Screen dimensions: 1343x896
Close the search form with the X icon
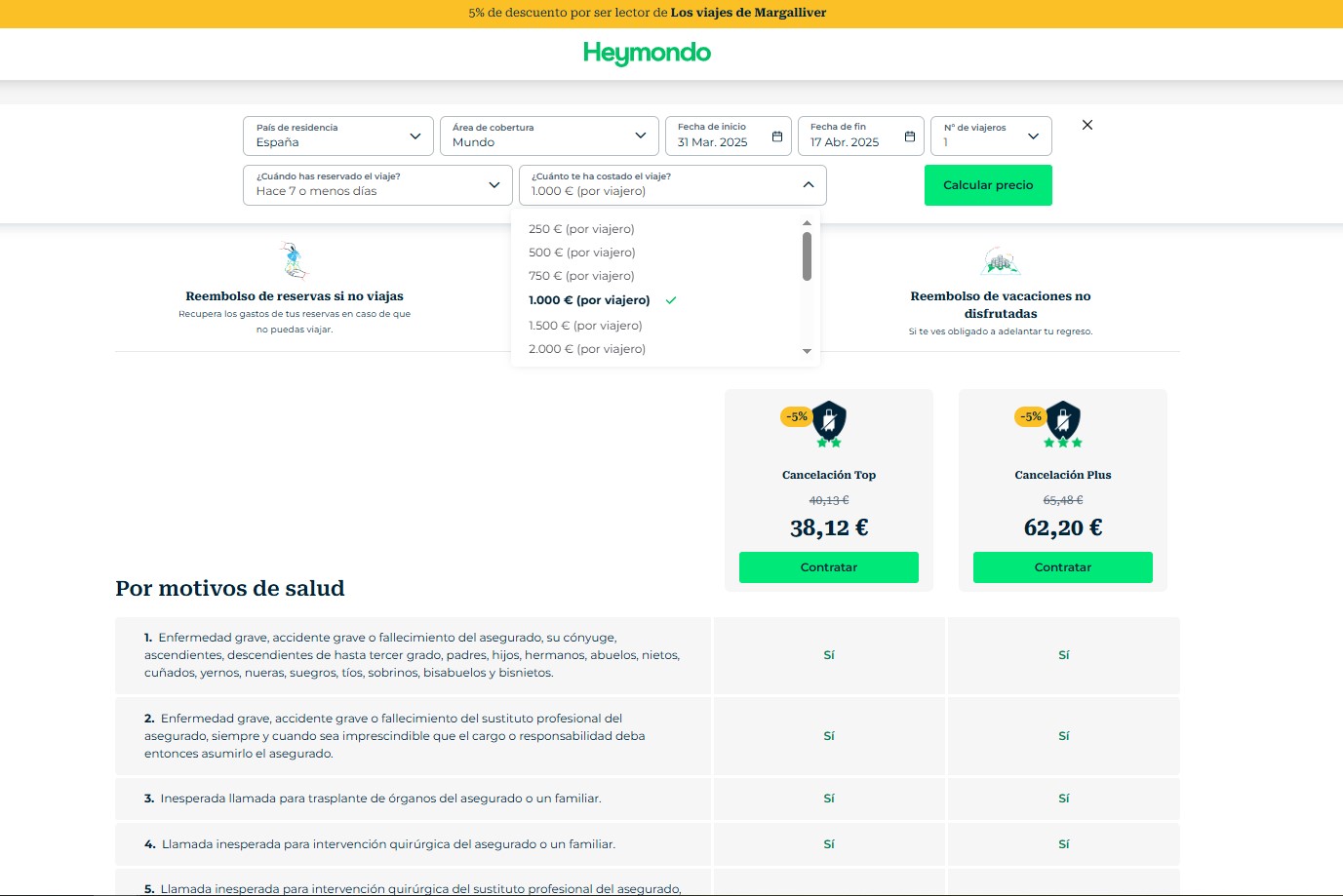coord(1087,125)
